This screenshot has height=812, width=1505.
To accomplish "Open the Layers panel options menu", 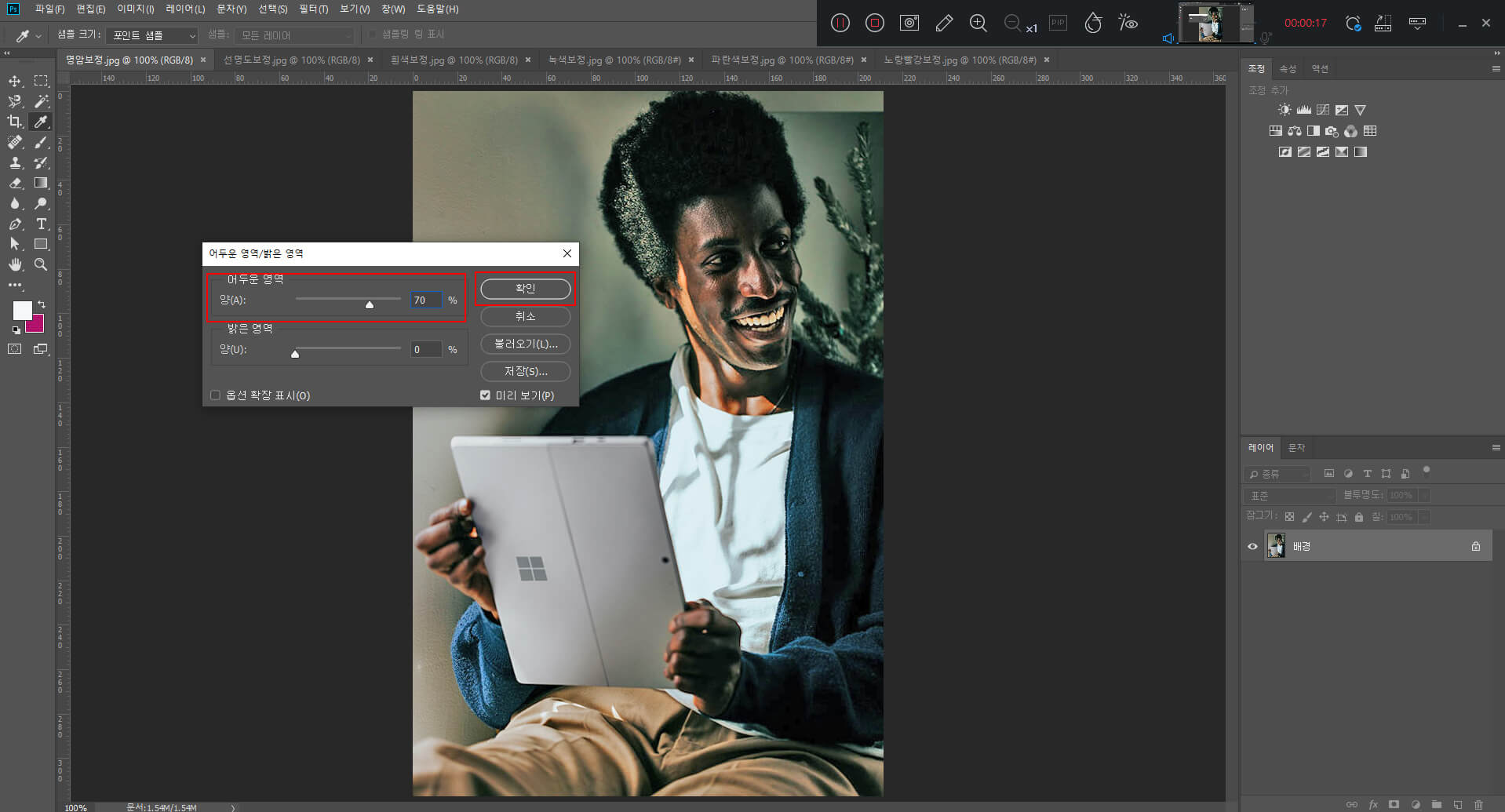I will tap(1496, 448).
